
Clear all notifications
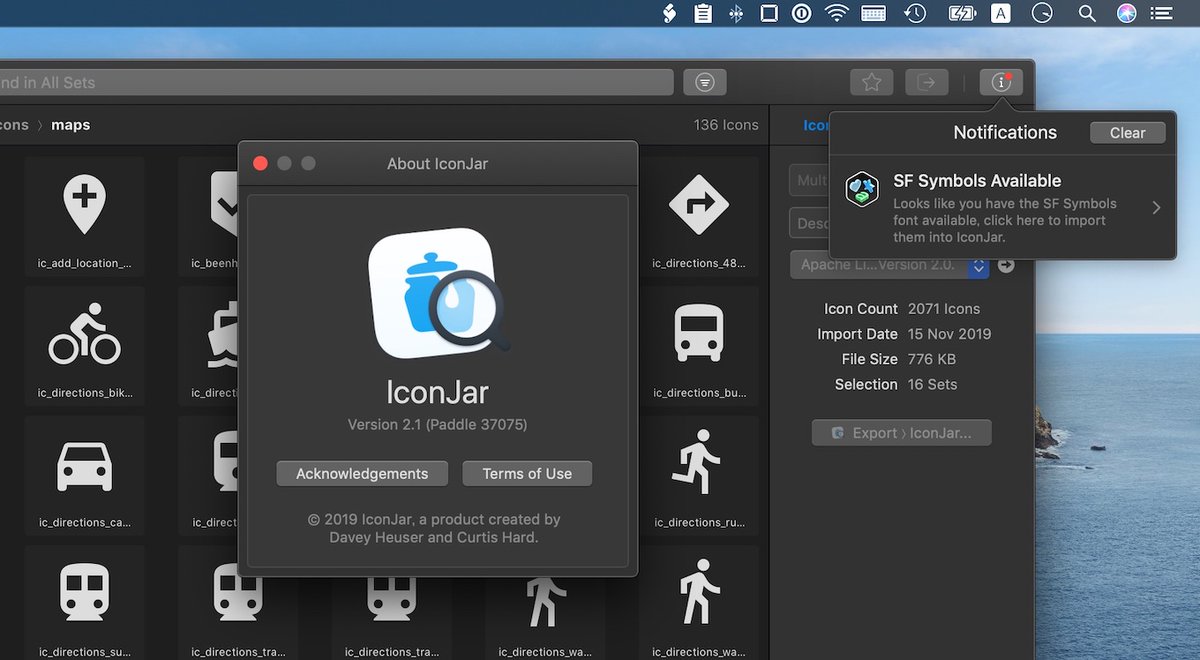pos(1127,133)
